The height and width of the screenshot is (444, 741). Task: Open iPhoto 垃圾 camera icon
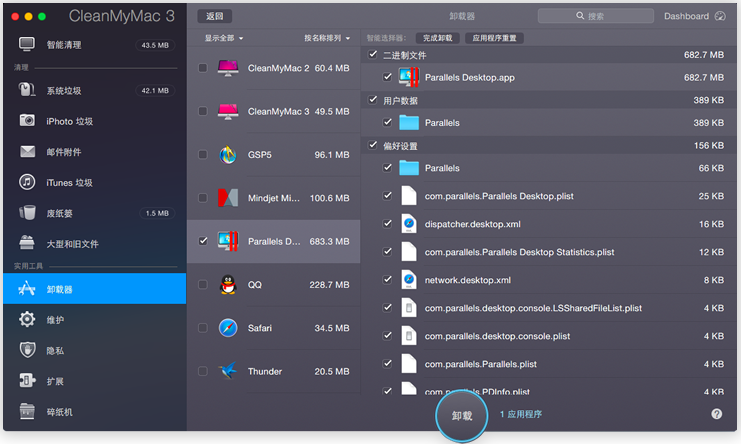click(27, 121)
